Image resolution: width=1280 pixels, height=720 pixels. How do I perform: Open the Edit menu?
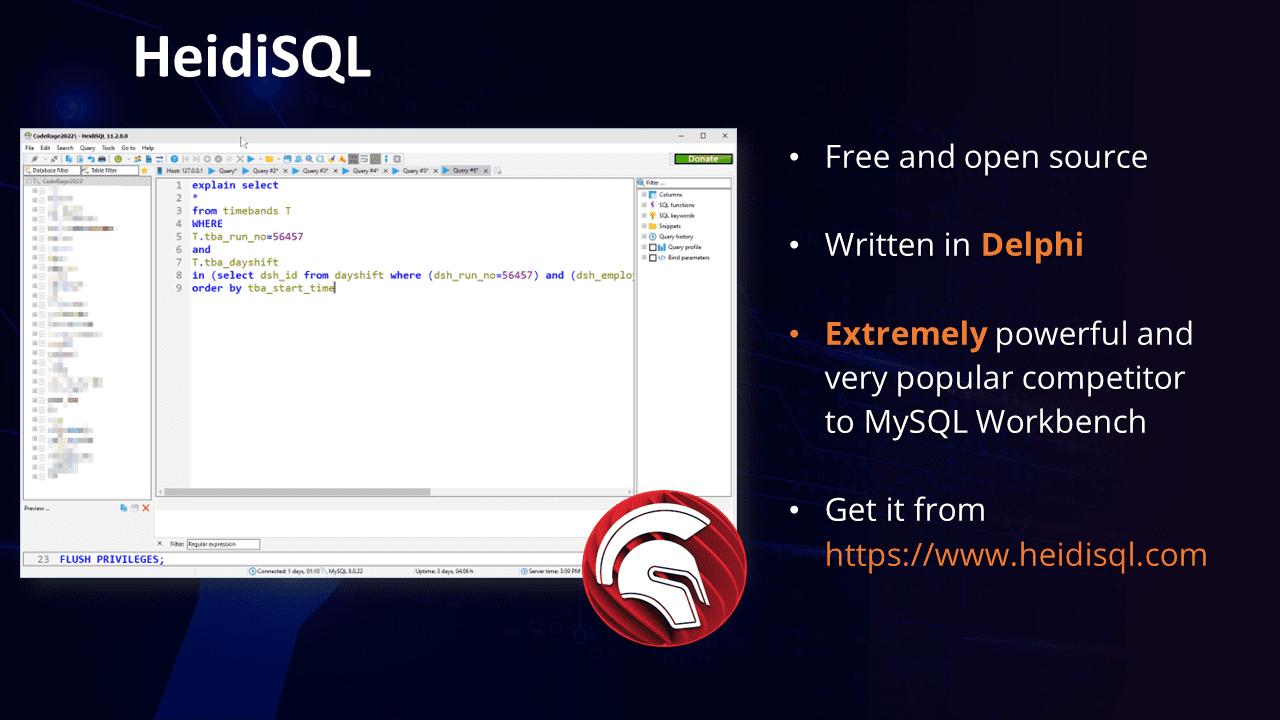click(45, 148)
